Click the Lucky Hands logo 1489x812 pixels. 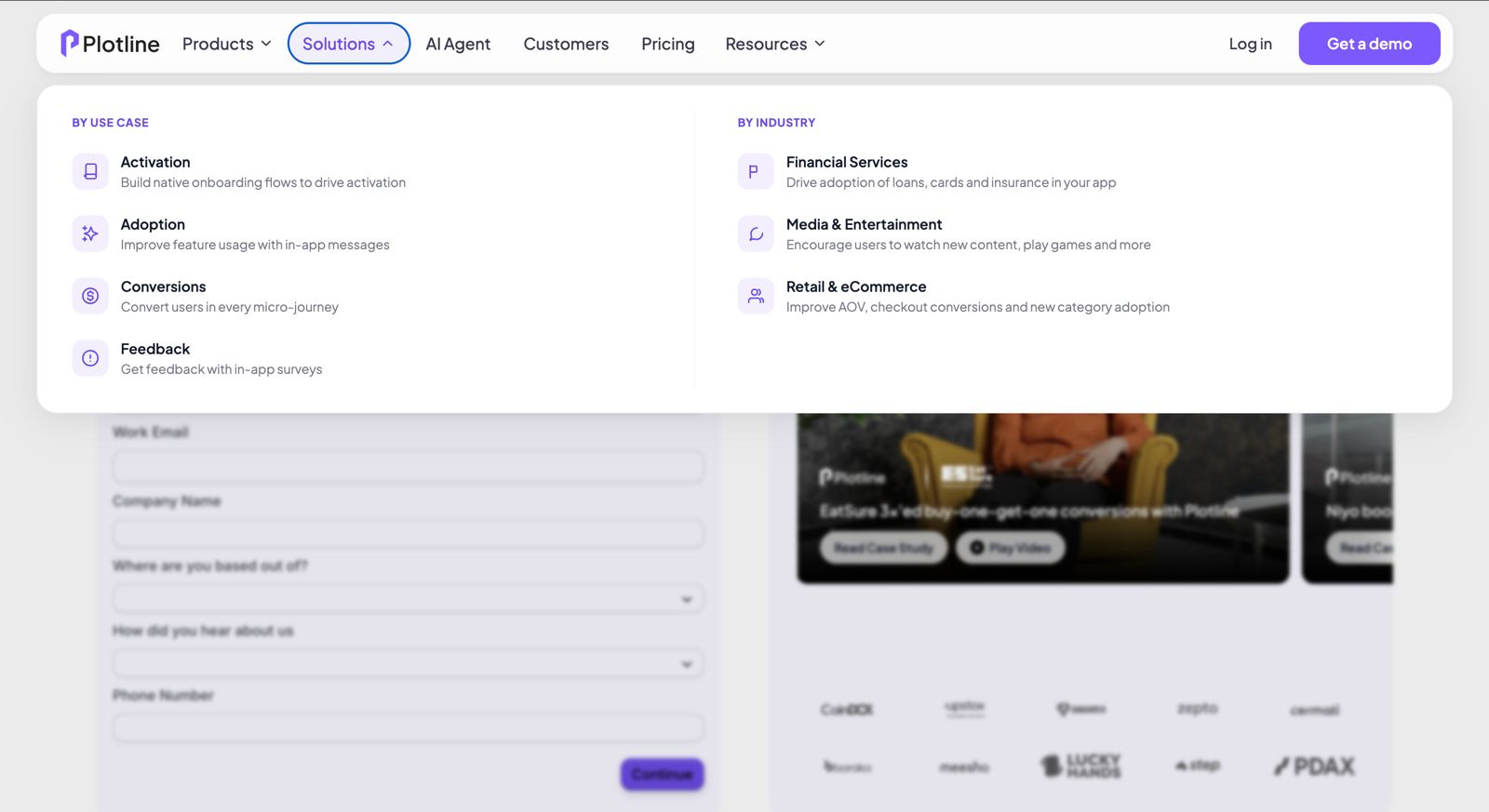point(1081,765)
